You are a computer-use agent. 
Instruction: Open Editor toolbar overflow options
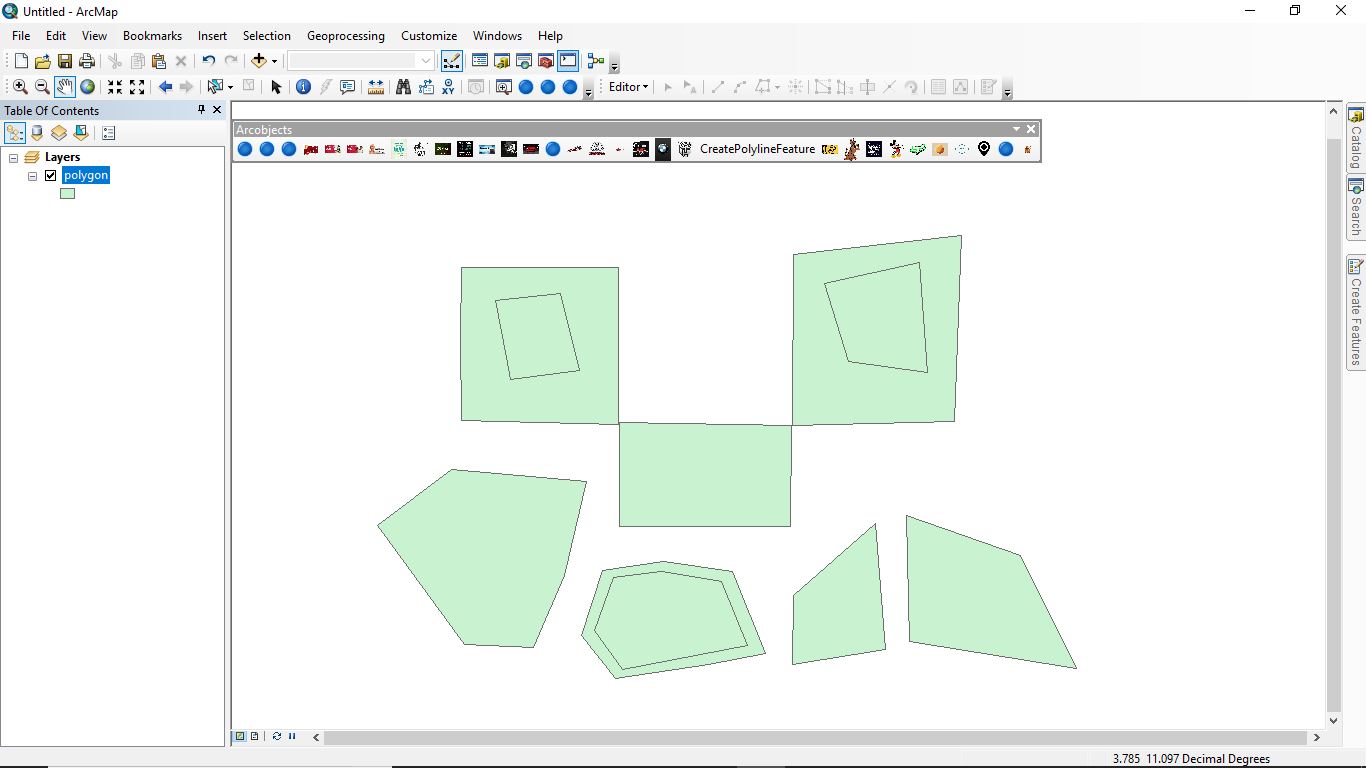(1007, 91)
